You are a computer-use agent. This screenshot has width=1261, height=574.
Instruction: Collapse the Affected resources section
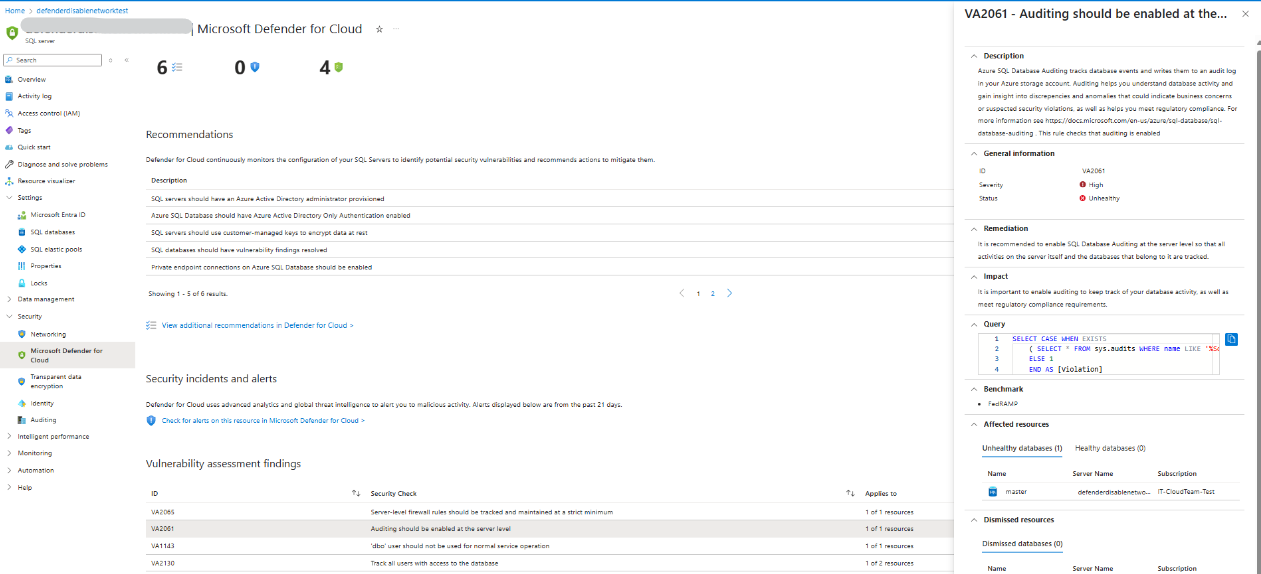point(975,424)
